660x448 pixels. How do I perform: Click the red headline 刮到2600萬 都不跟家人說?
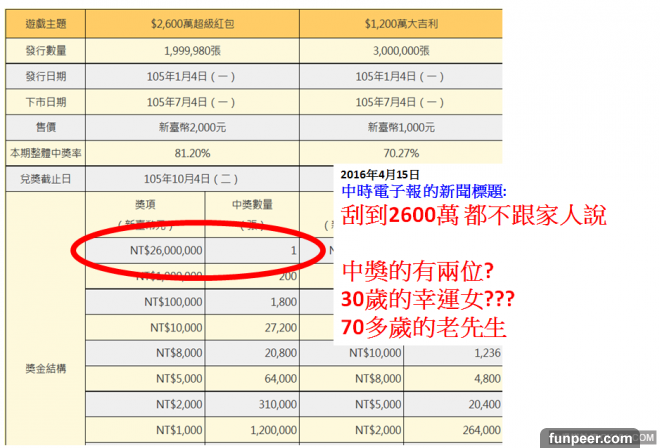[473, 215]
